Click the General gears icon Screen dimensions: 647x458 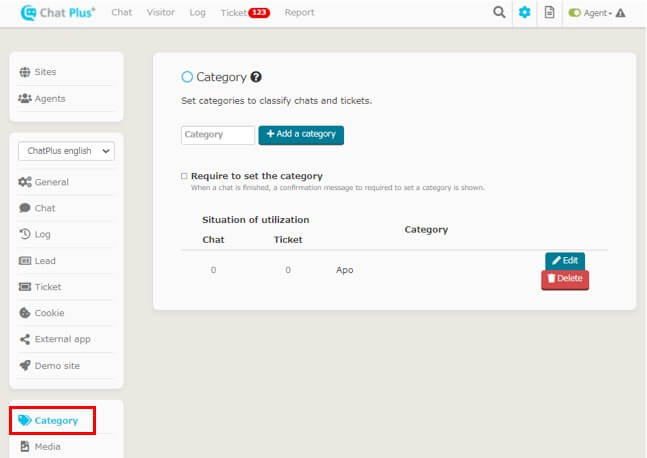coord(25,182)
